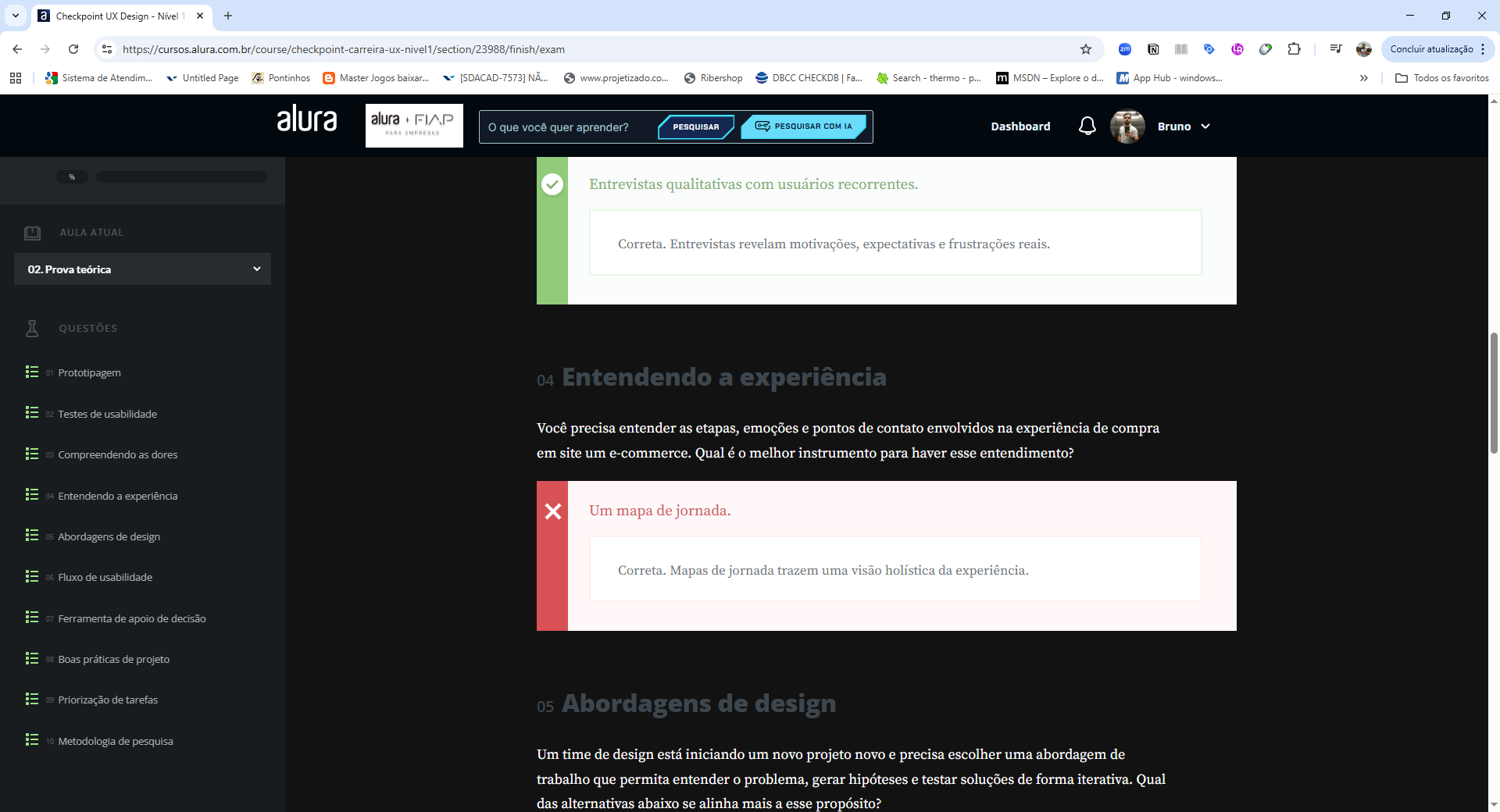Open the media controls icon in toolbar
The image size is (1500, 812).
pyautogui.click(x=1336, y=49)
